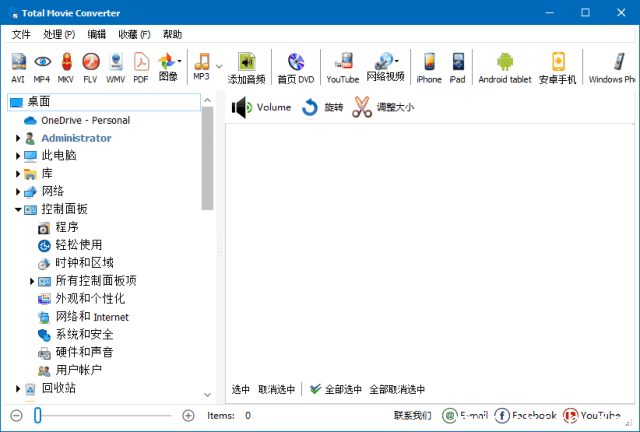Expand the 回收站 tree node
The image size is (640, 432).
[x=18, y=388]
